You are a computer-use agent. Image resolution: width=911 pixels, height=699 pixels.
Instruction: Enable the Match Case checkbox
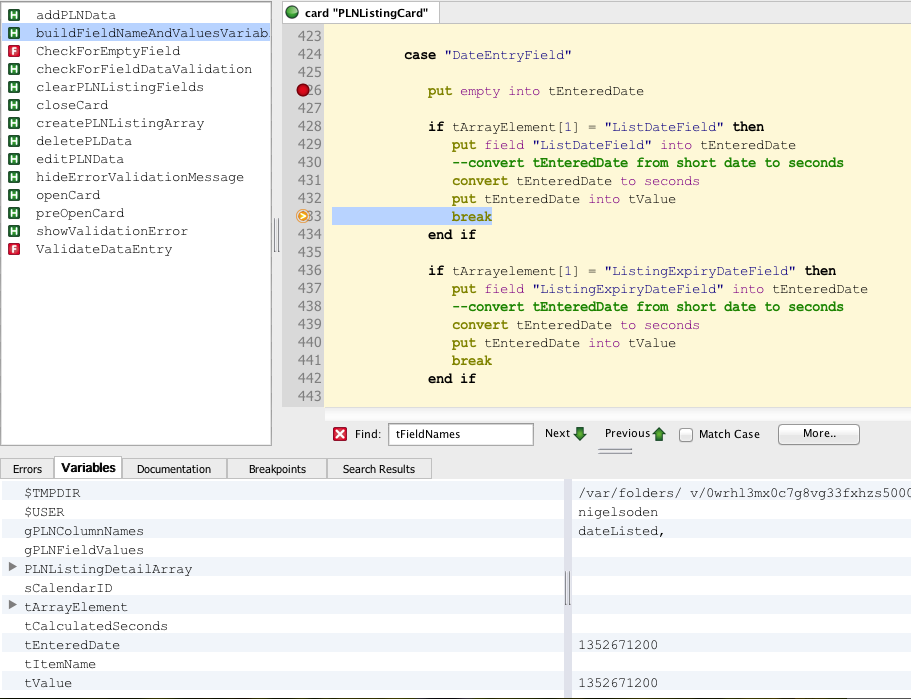coord(686,435)
